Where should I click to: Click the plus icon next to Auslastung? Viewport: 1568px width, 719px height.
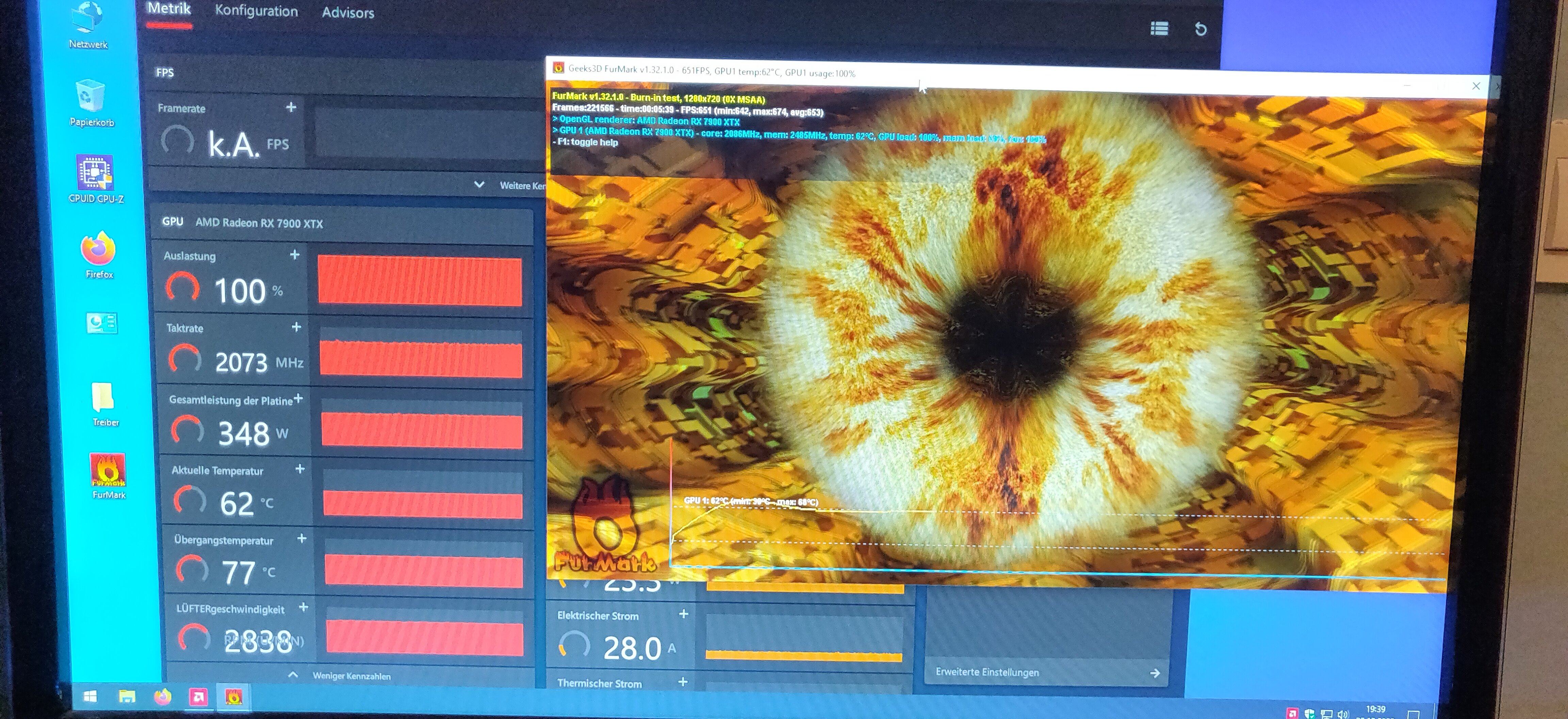(x=295, y=255)
